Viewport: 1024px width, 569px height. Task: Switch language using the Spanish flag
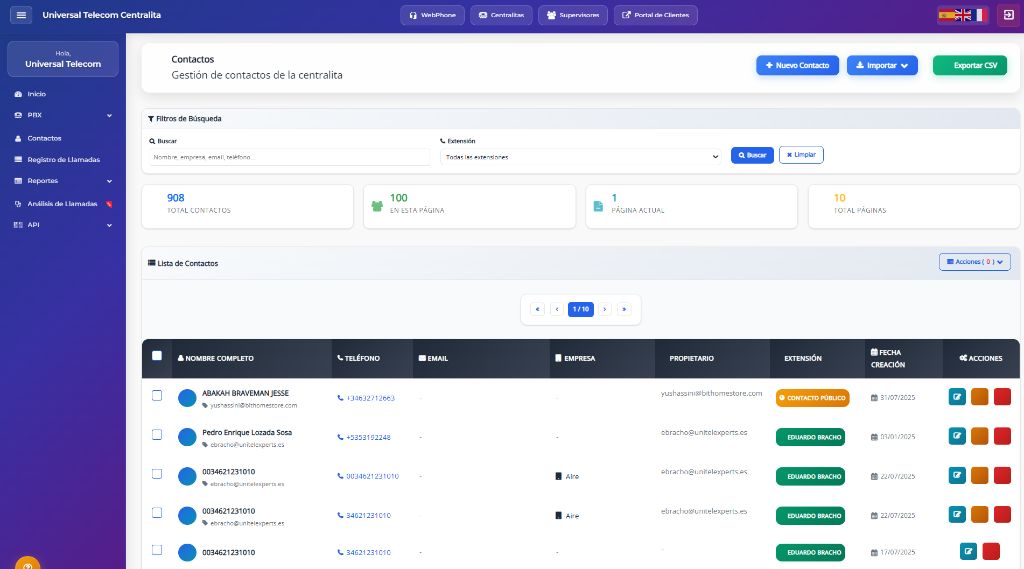coord(945,15)
